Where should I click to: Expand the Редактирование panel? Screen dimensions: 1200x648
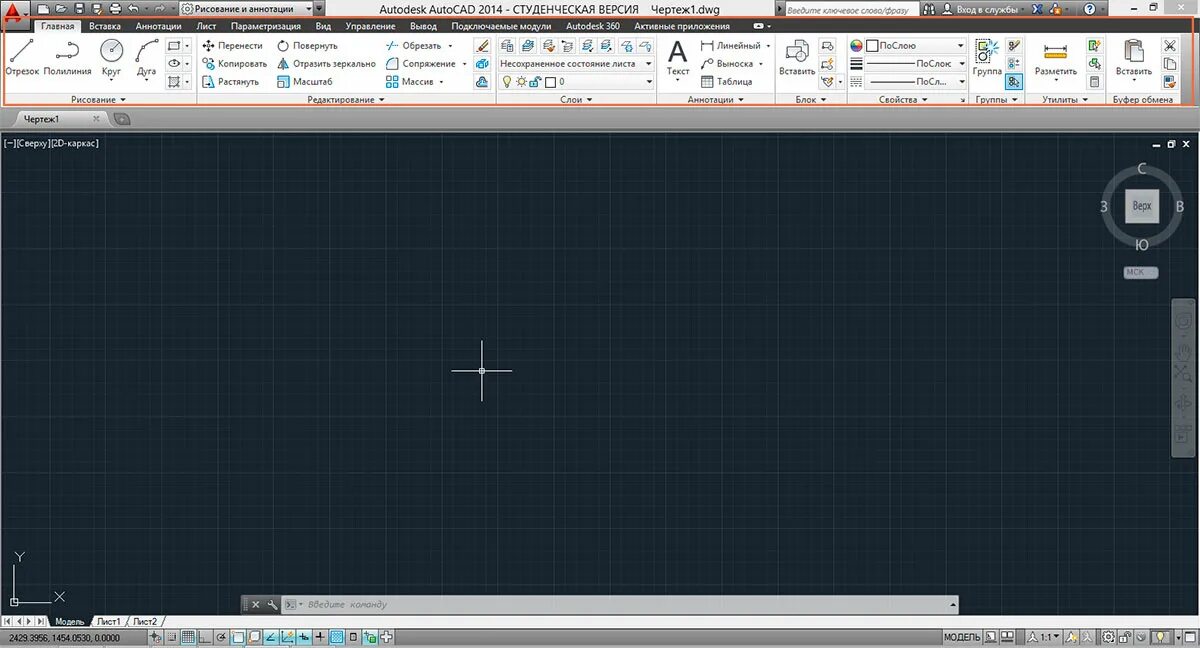point(346,100)
